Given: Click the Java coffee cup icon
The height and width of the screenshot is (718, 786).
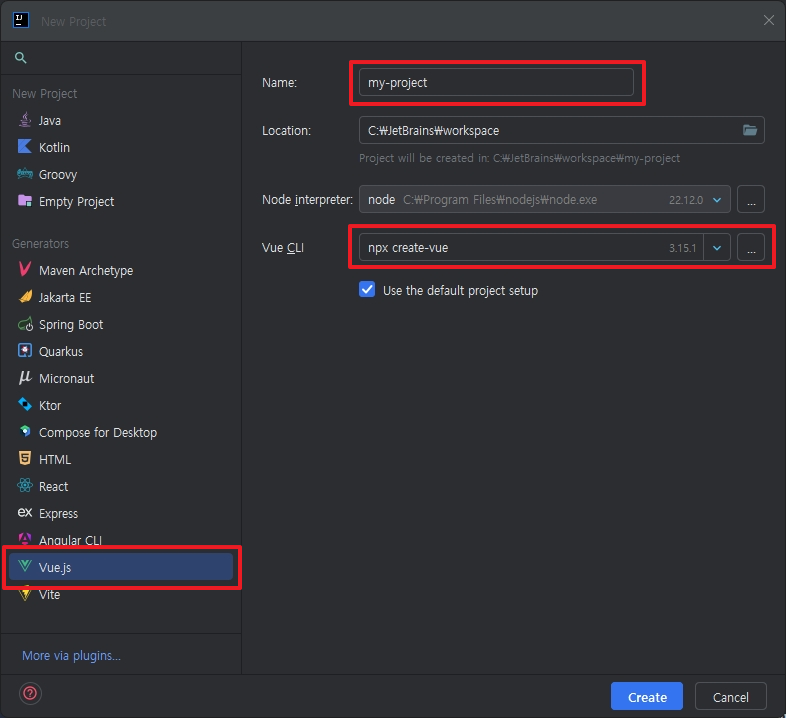Looking at the screenshot, I should [25, 120].
